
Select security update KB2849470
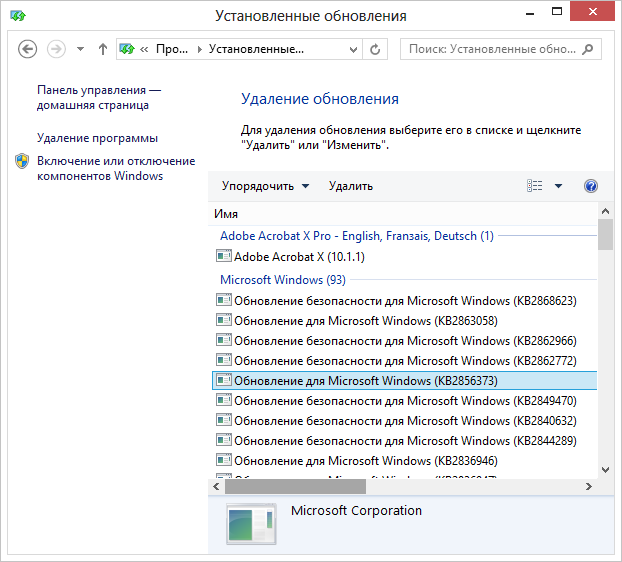(x=405, y=401)
